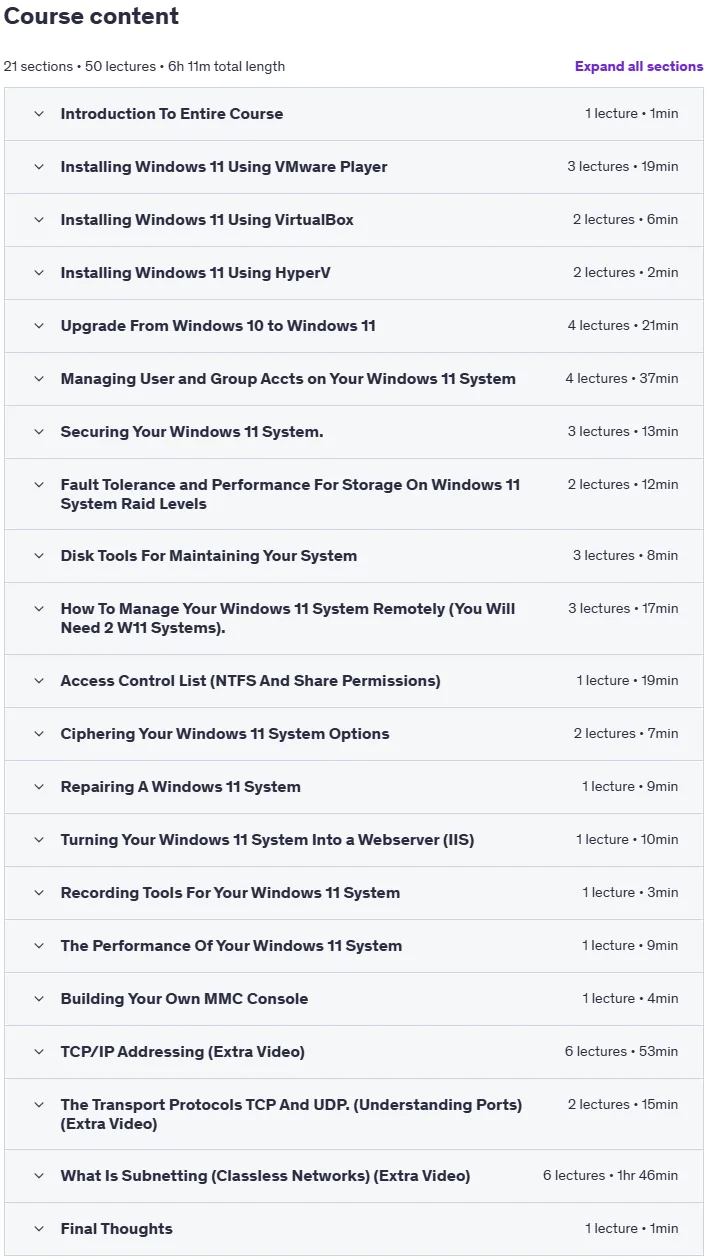Expand What Is Subnetting section chevron
This screenshot has width=709, height=1259.
39,1176
